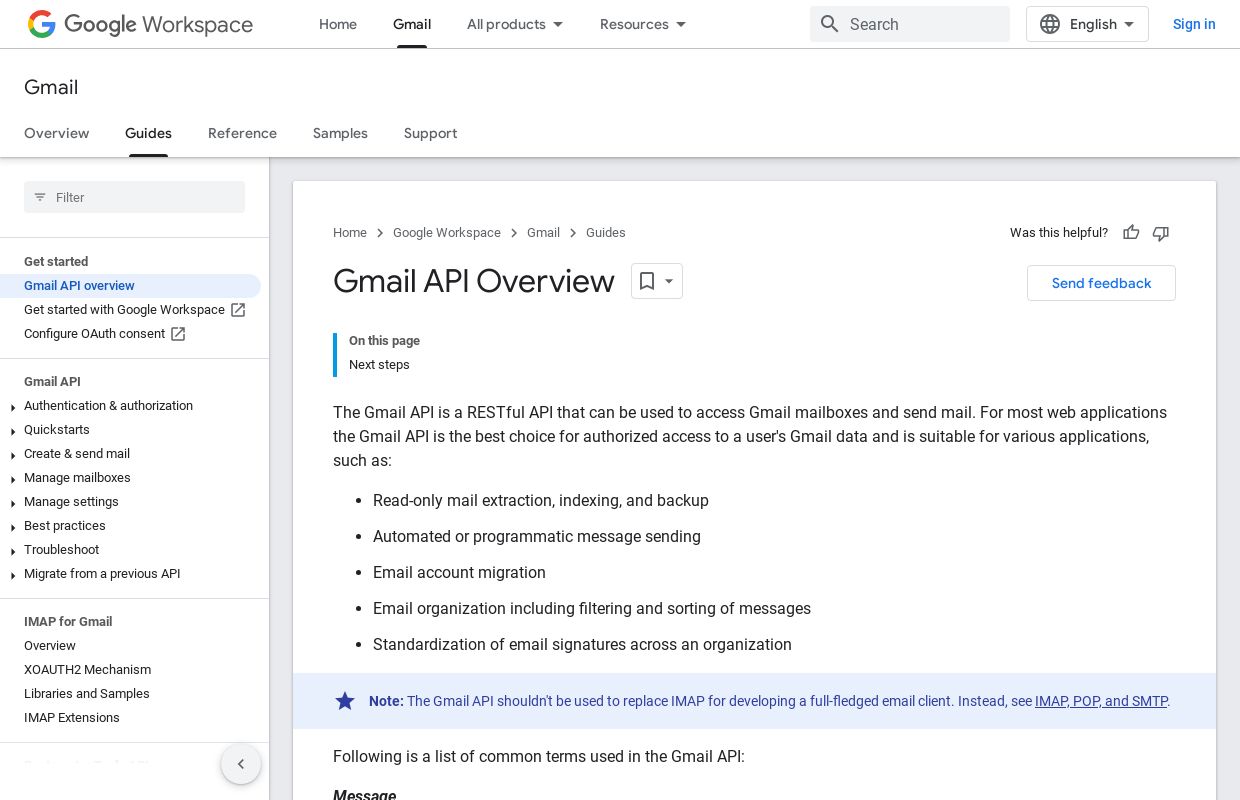Expand the Best practices section

click(13, 528)
